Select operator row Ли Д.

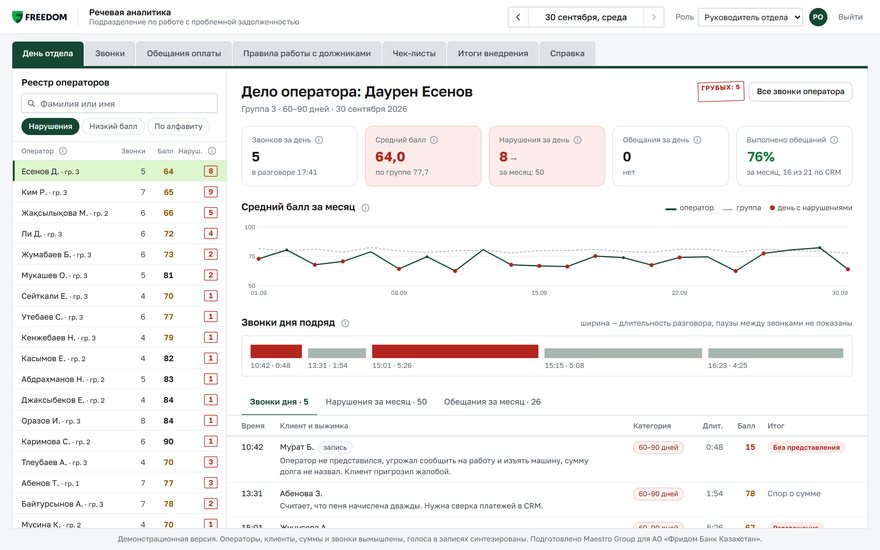click(x=120, y=233)
